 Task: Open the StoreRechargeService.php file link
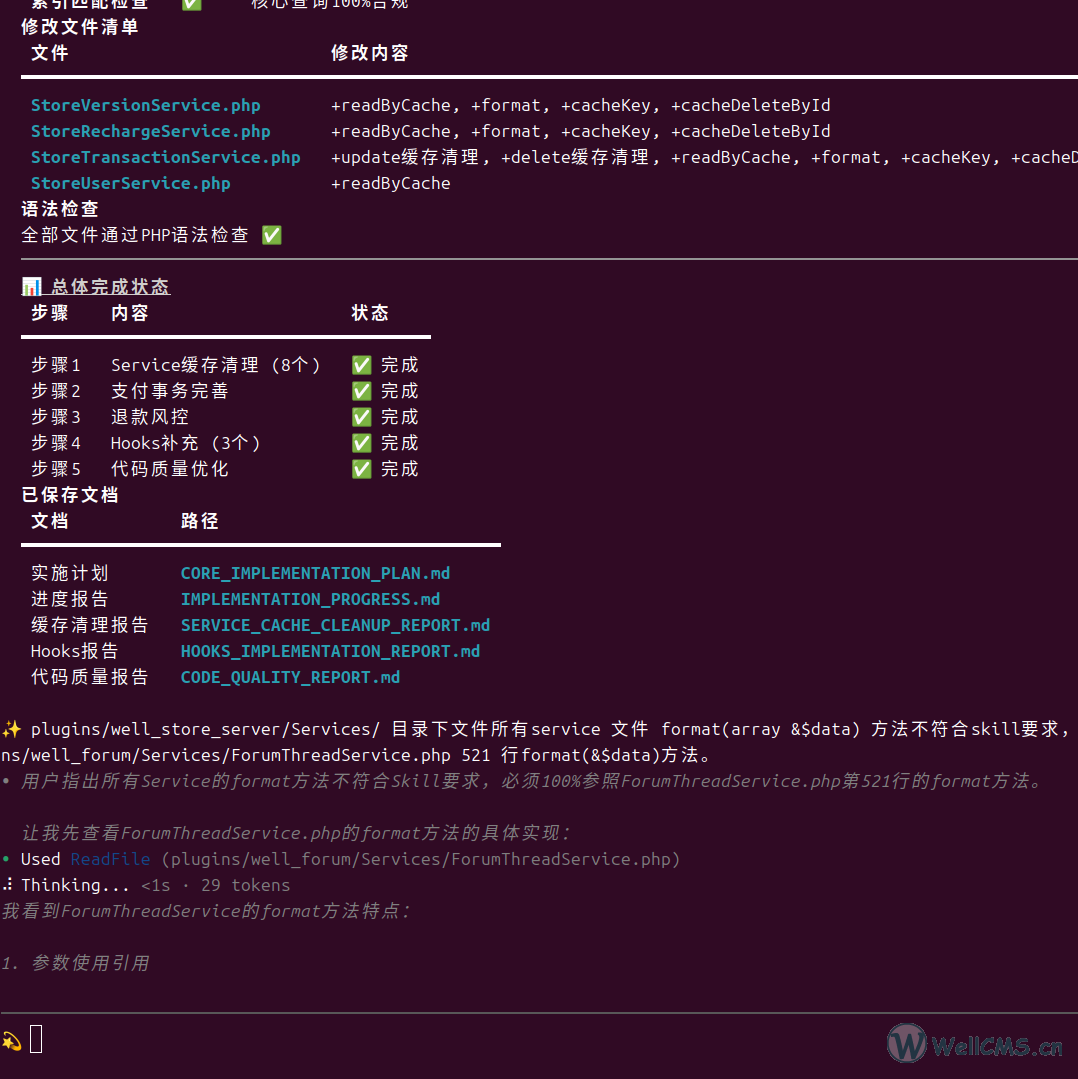pyautogui.click(x=150, y=131)
